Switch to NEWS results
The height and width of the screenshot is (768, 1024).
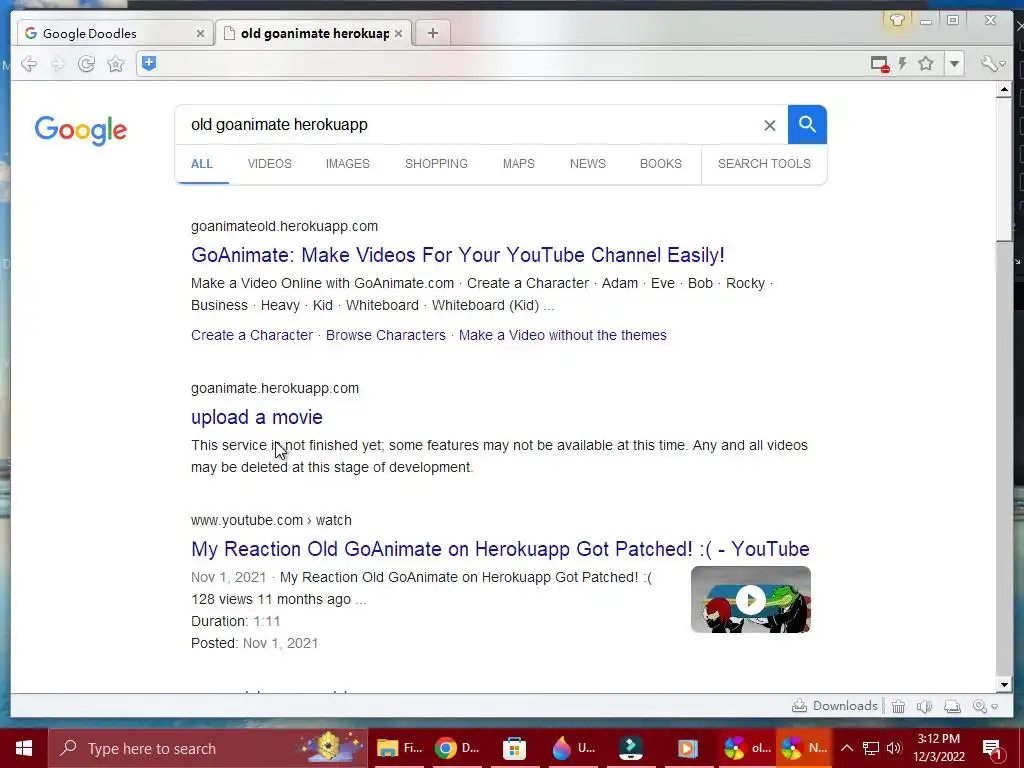588,164
